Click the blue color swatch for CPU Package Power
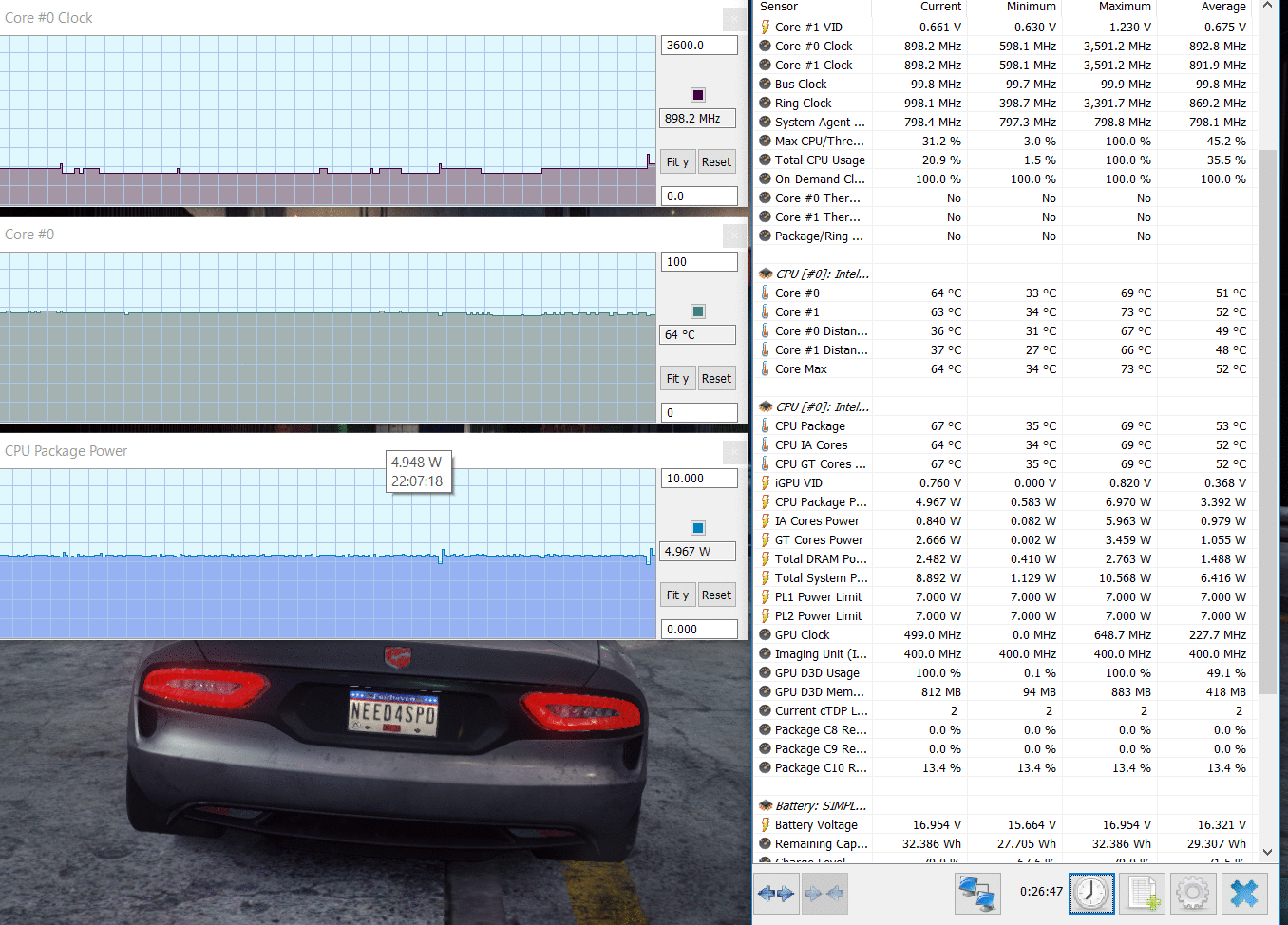This screenshot has width=1288, height=925. pyautogui.click(x=698, y=528)
